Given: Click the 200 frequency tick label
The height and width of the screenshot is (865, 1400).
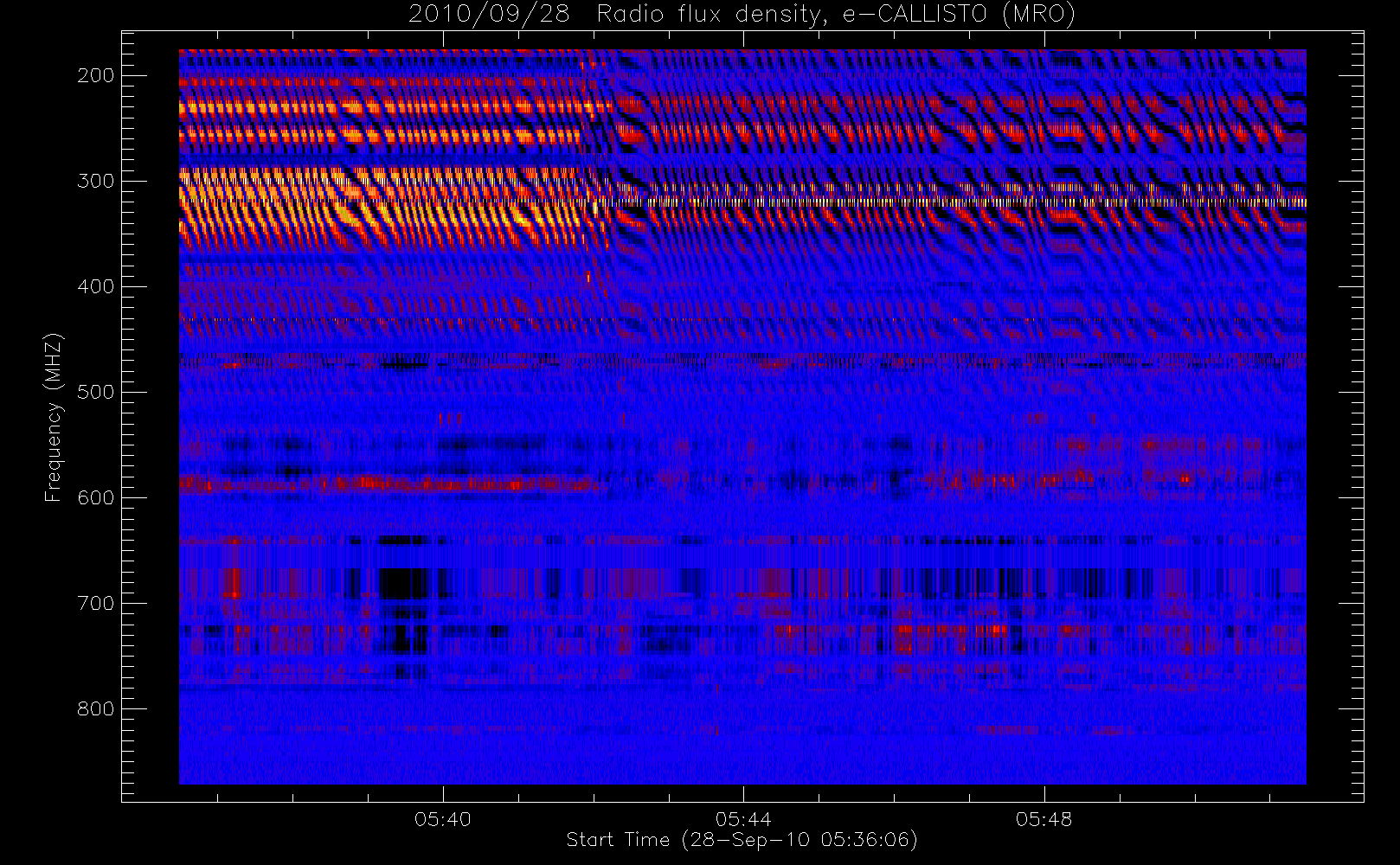Looking at the screenshot, I should click(95, 75).
